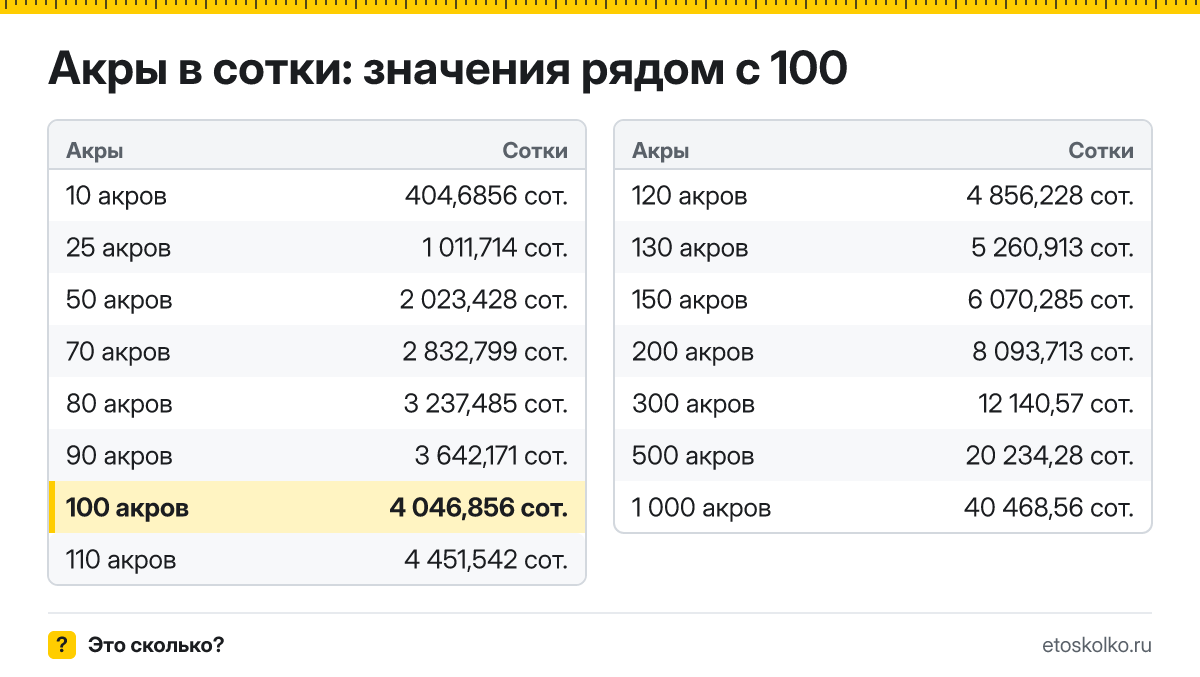The width and height of the screenshot is (1200, 677).
Task: Select the '120 акров' cell
Action: pyautogui.click(x=689, y=195)
